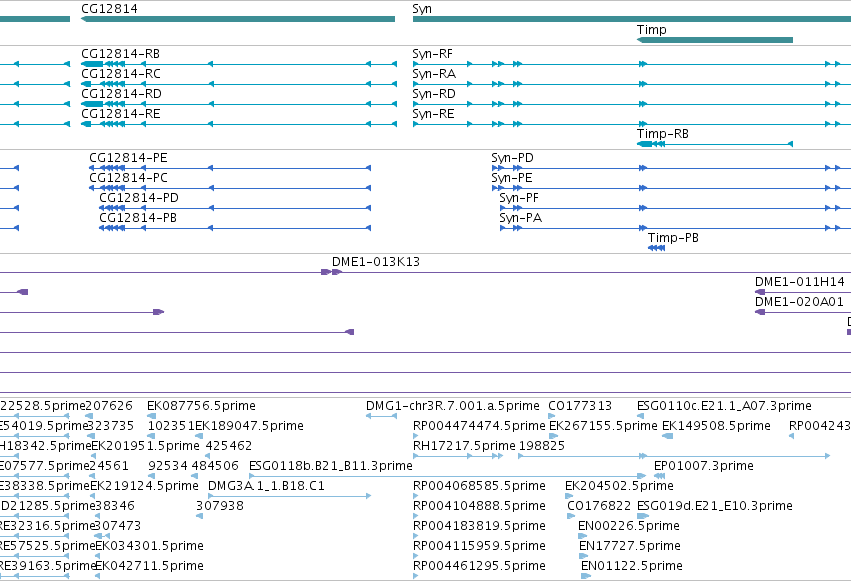Click the EN17727.5prime label
The width and height of the screenshot is (851, 581).
[x=630, y=546]
